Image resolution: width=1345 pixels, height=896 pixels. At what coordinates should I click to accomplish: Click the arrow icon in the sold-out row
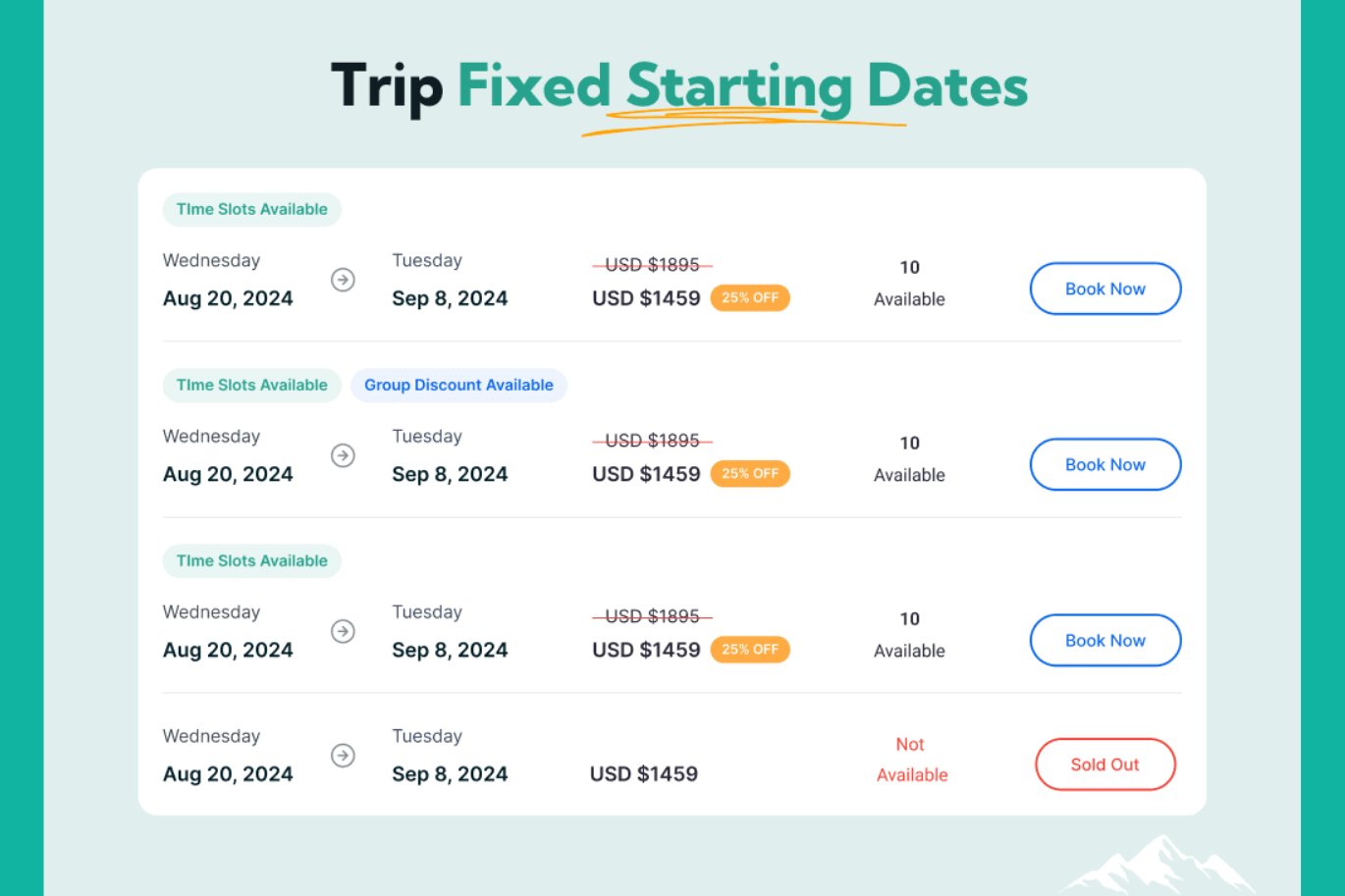[343, 756]
